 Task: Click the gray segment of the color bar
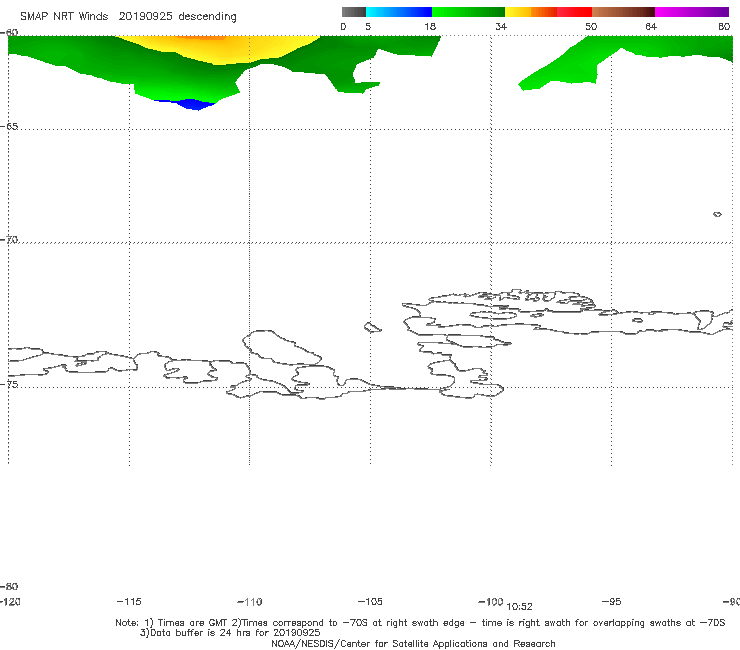[x=353, y=12]
